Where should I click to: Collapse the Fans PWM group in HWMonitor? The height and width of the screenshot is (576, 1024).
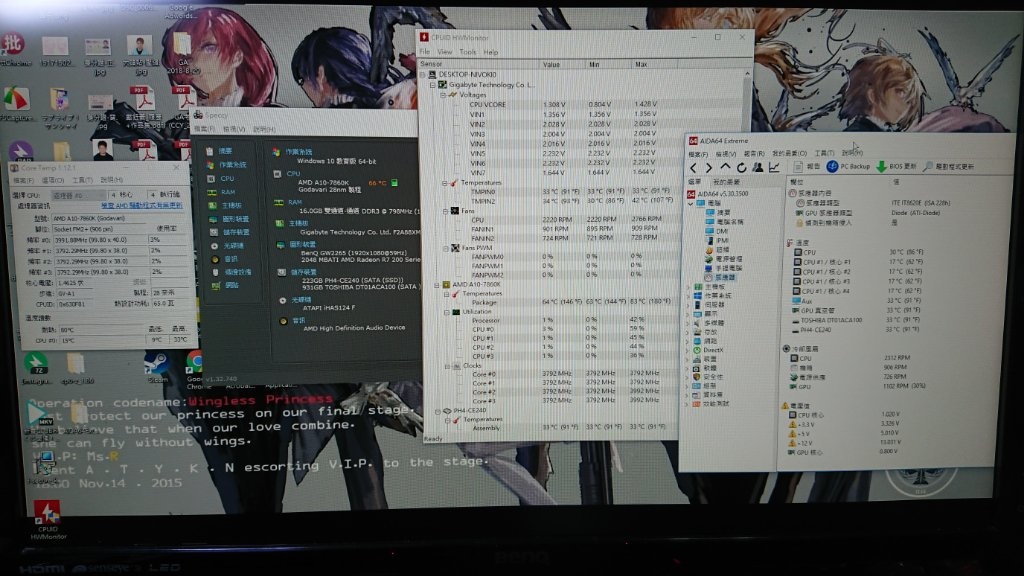coord(447,248)
